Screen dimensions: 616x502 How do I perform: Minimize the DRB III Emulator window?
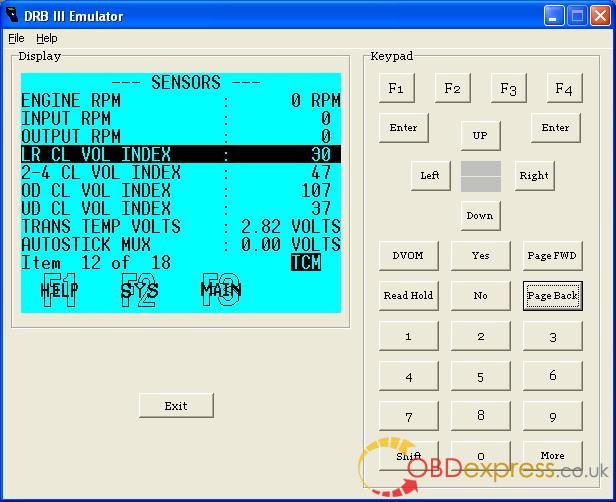click(554, 16)
